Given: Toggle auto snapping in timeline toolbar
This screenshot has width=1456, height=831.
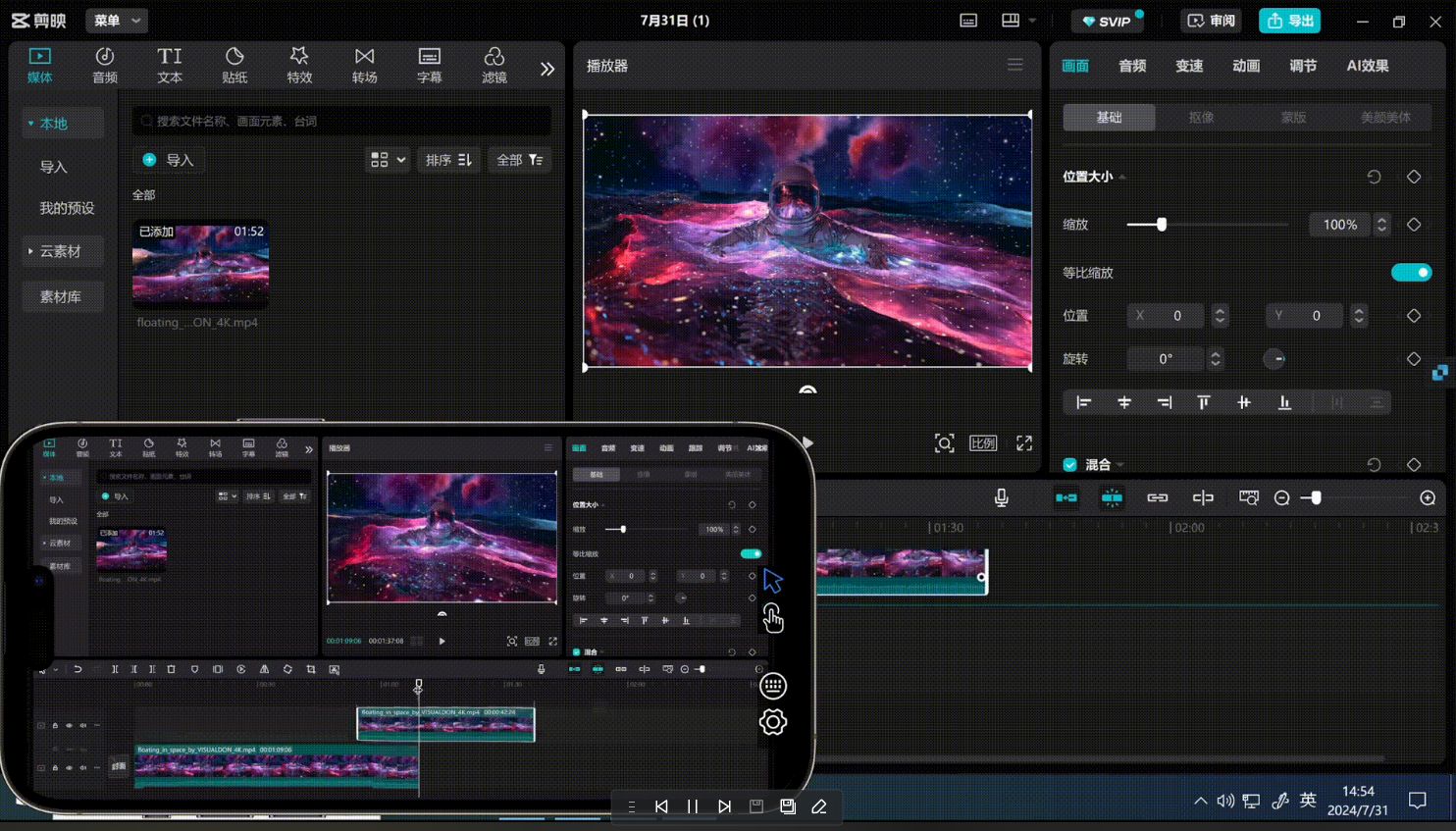Looking at the screenshot, I should coord(1112,498).
